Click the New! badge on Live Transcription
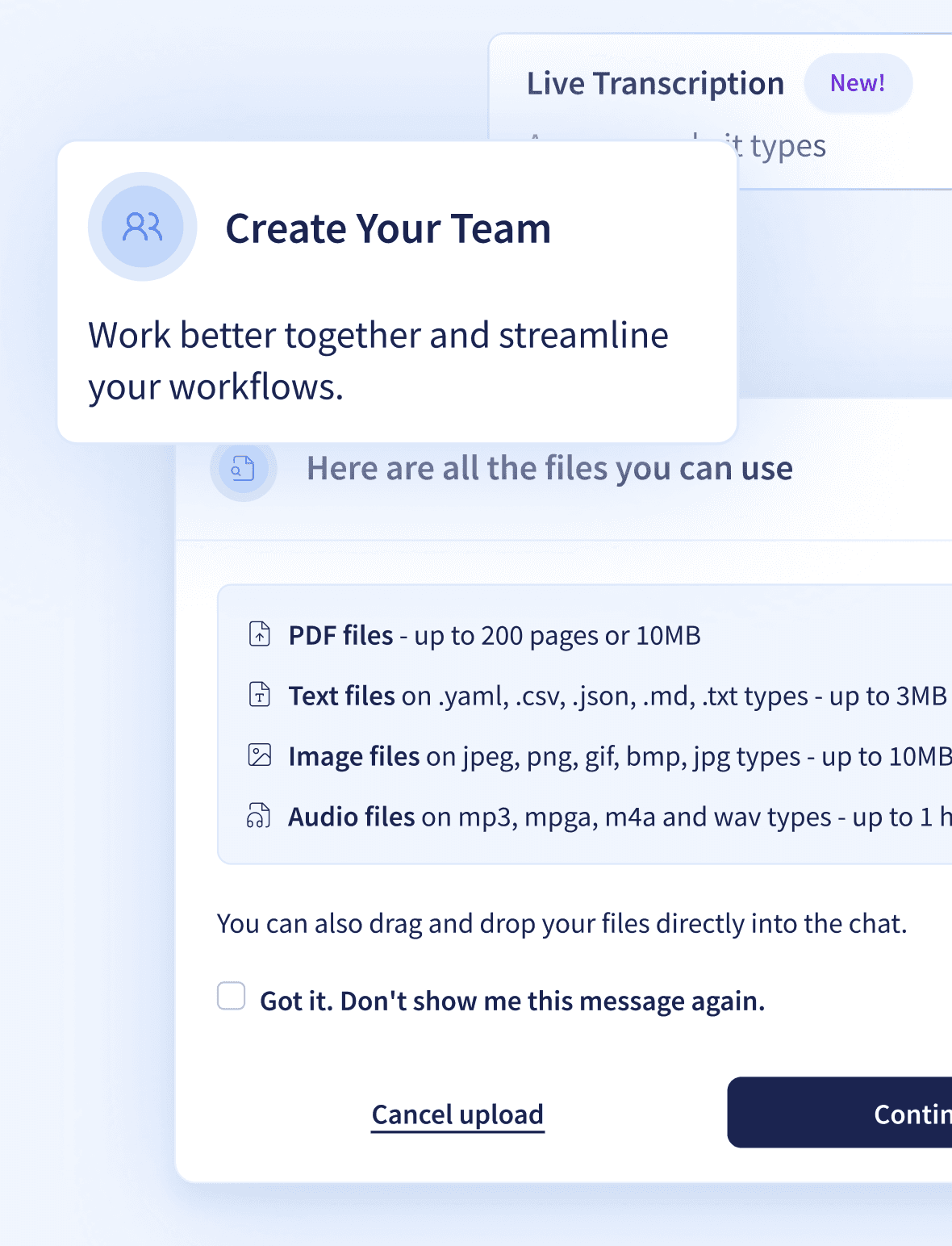The width and height of the screenshot is (952, 1246). (x=858, y=83)
